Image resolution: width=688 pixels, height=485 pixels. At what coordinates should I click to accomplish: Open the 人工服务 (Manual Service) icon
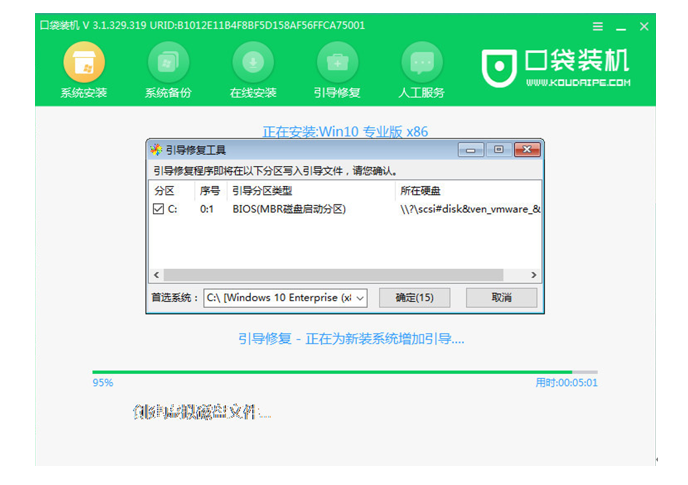click(422, 72)
